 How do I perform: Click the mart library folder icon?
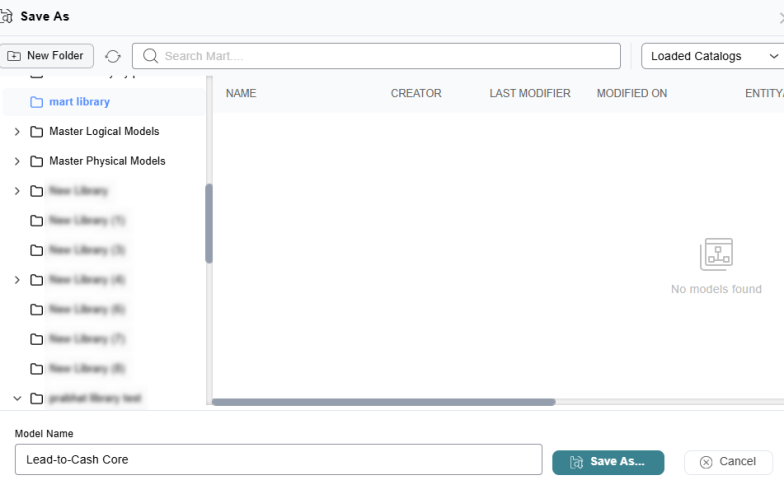tap(36, 102)
